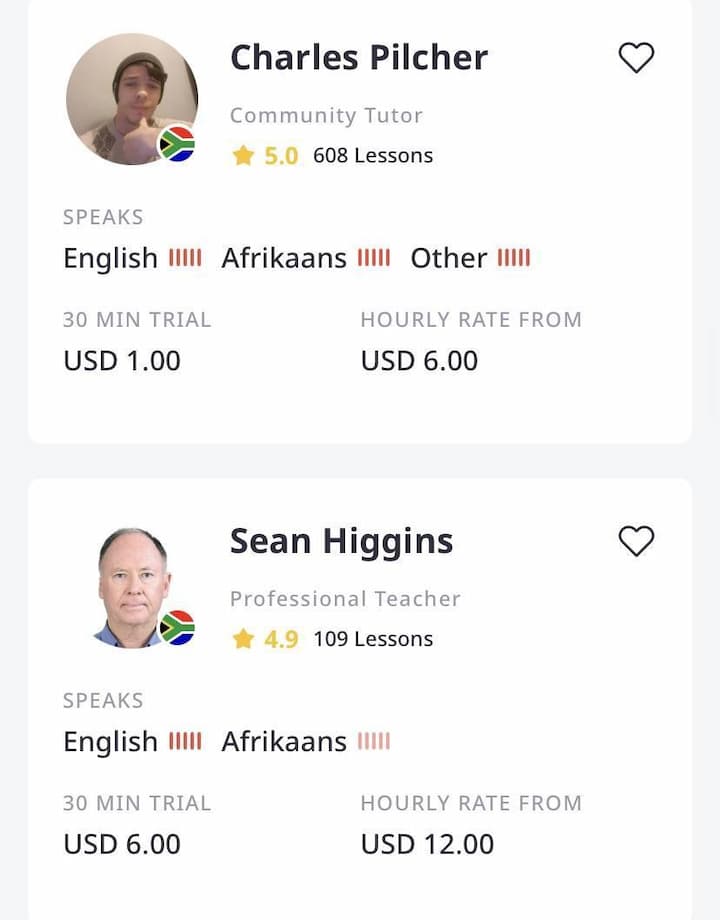Click Charles's English proficiency level bars
This screenshot has height=920, width=720.
pyautogui.click(x=185, y=258)
